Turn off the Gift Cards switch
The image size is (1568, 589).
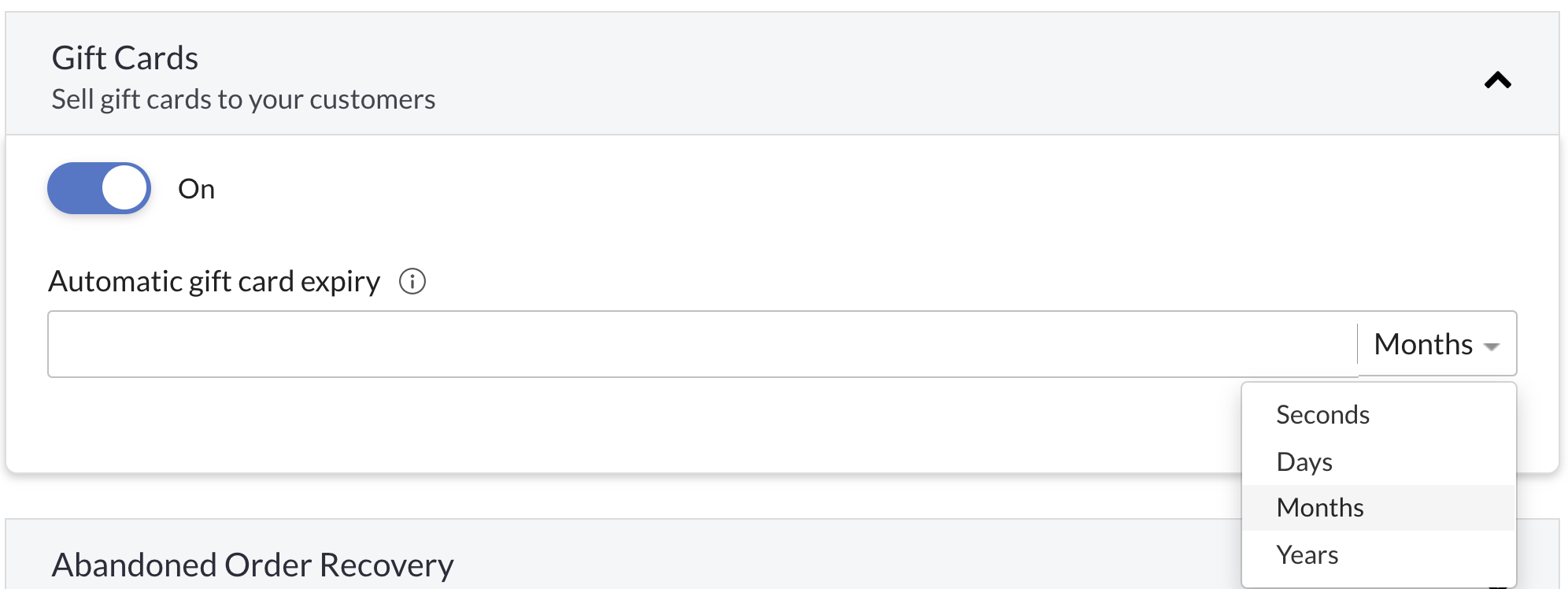[x=99, y=188]
